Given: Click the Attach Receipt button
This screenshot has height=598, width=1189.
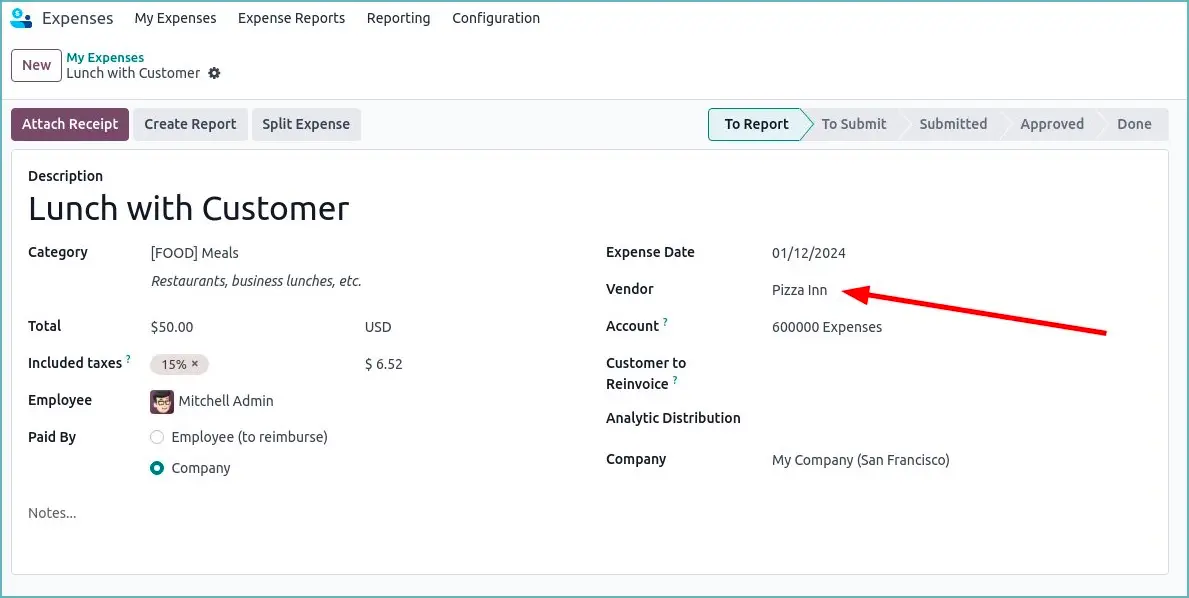Looking at the screenshot, I should click(69, 124).
